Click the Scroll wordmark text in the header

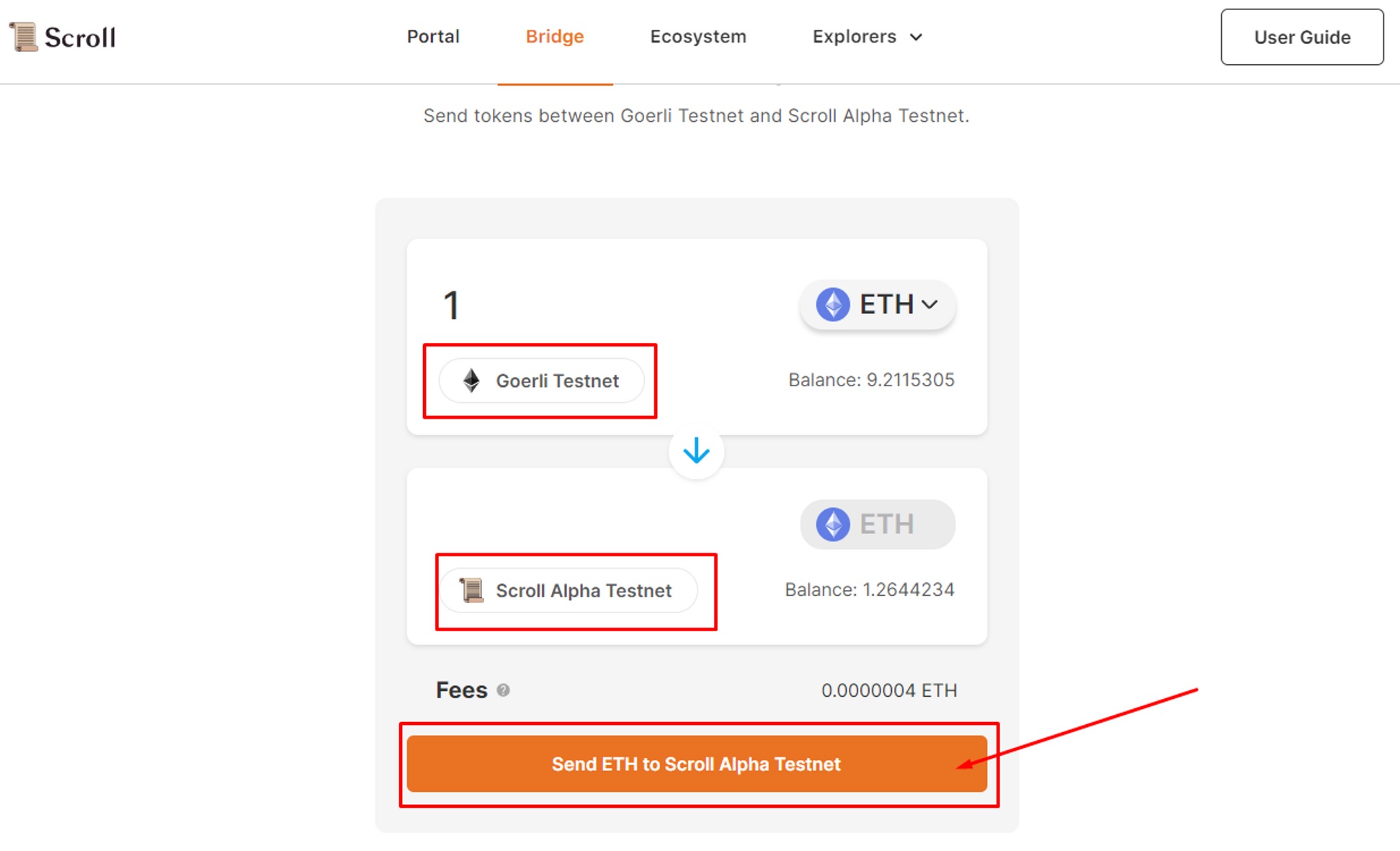coord(80,37)
